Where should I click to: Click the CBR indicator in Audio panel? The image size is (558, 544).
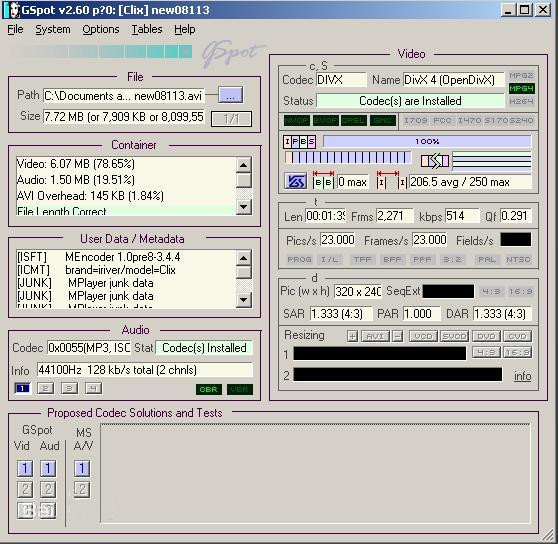209,389
